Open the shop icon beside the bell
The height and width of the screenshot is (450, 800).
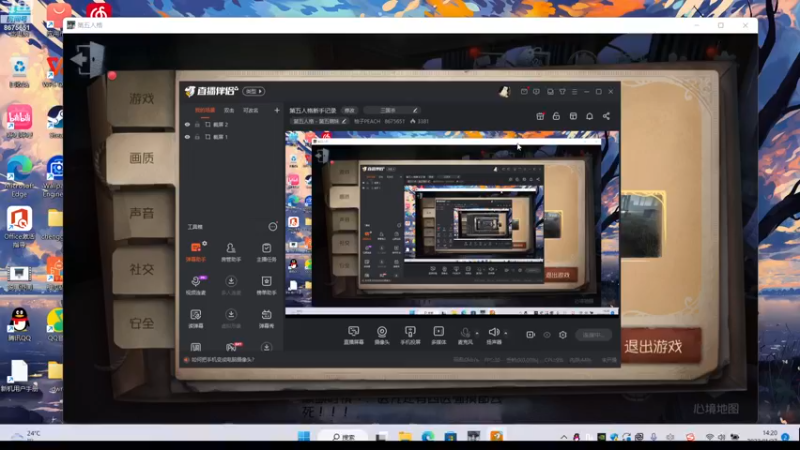(x=573, y=116)
